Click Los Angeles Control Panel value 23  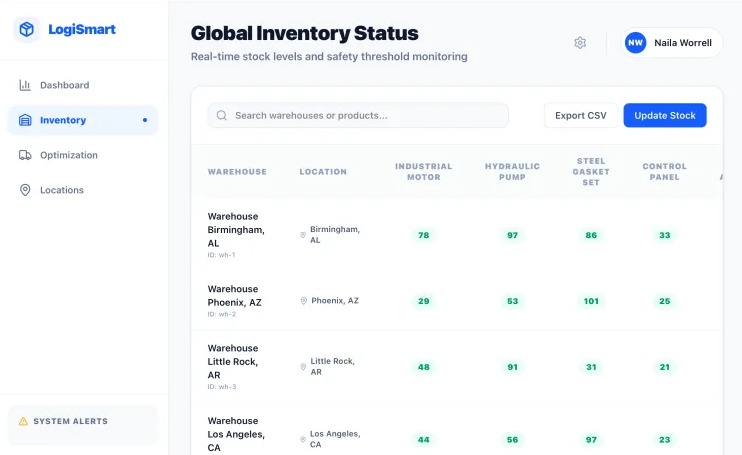(x=664, y=440)
